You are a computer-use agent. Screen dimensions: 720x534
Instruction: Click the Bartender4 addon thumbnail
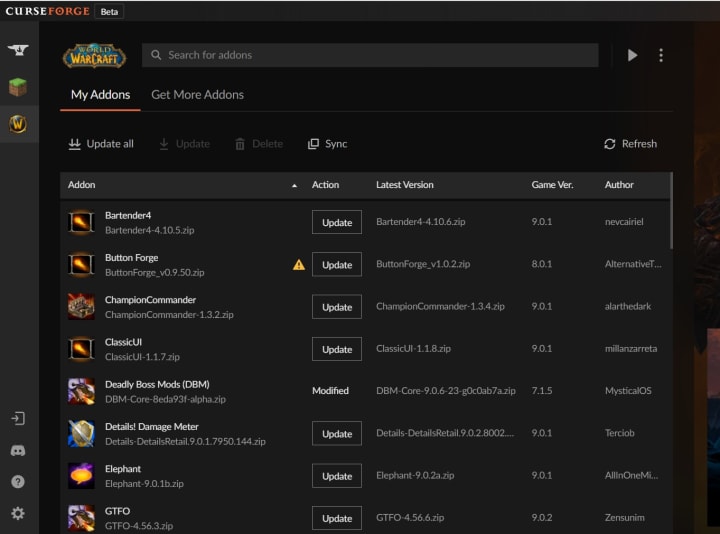[81, 223]
